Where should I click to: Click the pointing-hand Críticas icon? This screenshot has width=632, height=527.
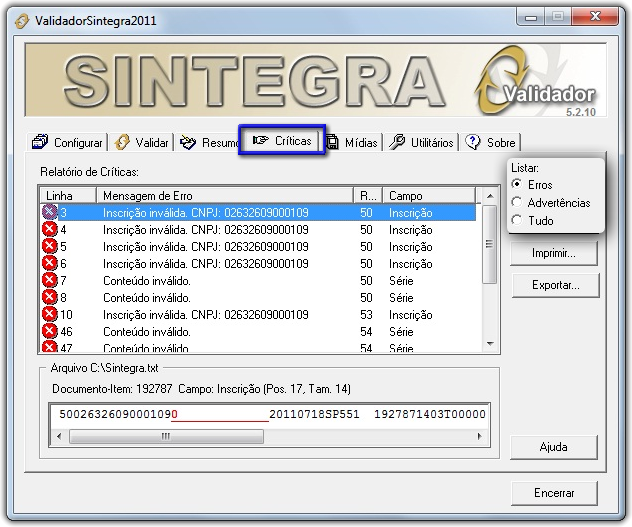click(260, 140)
